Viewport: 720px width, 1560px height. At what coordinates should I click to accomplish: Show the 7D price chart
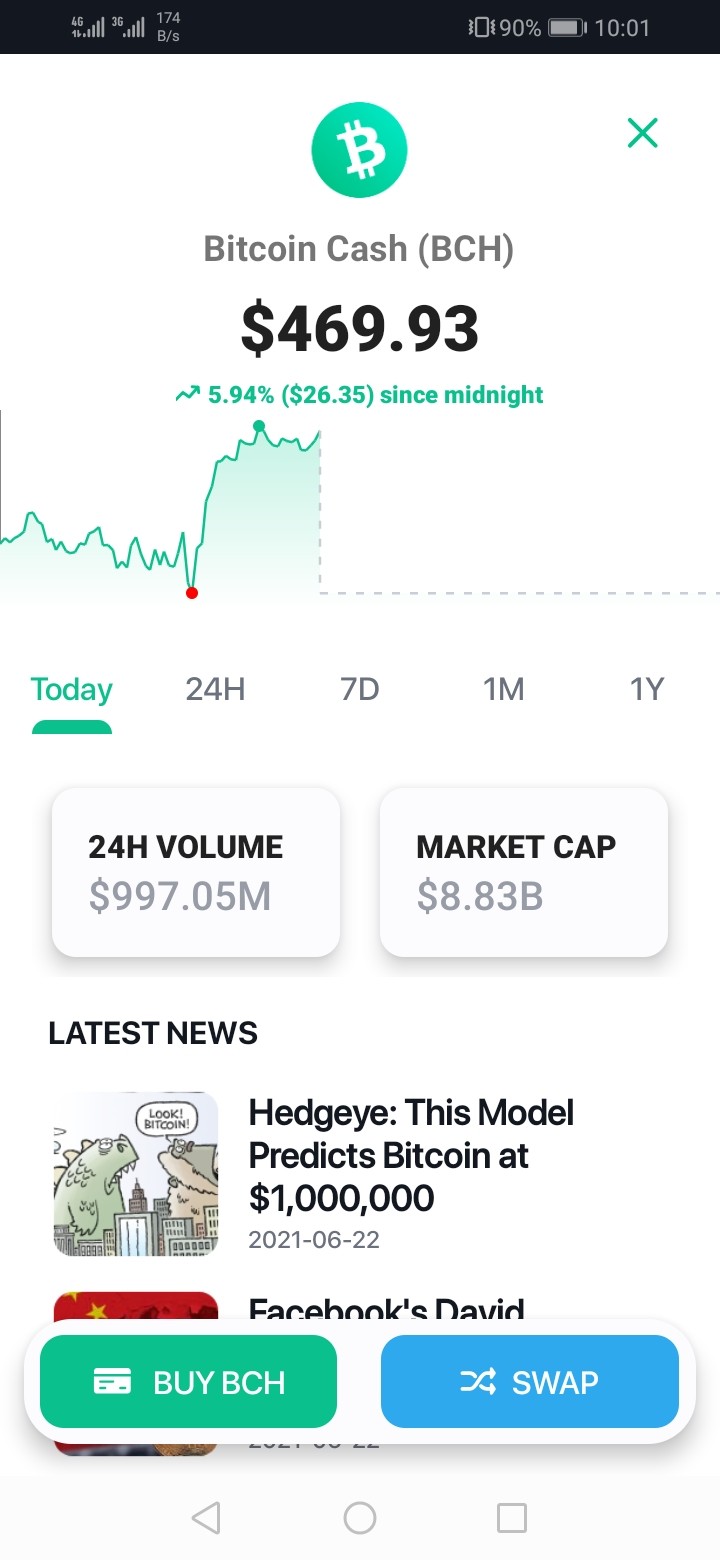360,690
